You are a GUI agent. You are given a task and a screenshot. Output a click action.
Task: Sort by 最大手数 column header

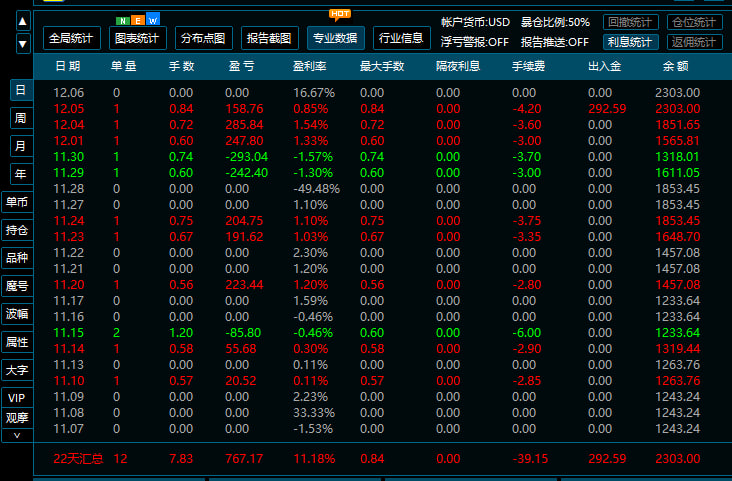tap(382, 66)
